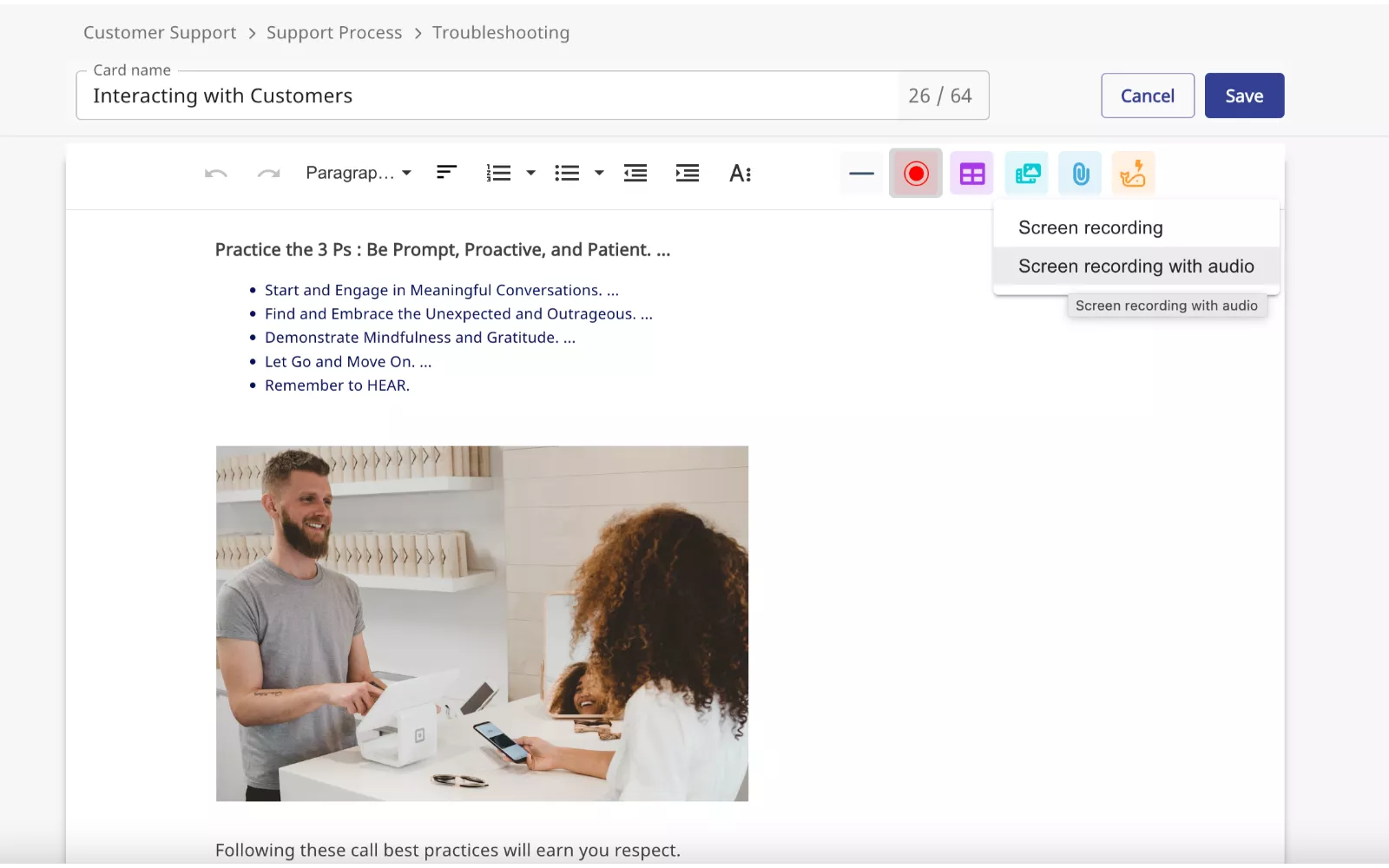
Task: Open the font size tool
Action: (x=740, y=174)
